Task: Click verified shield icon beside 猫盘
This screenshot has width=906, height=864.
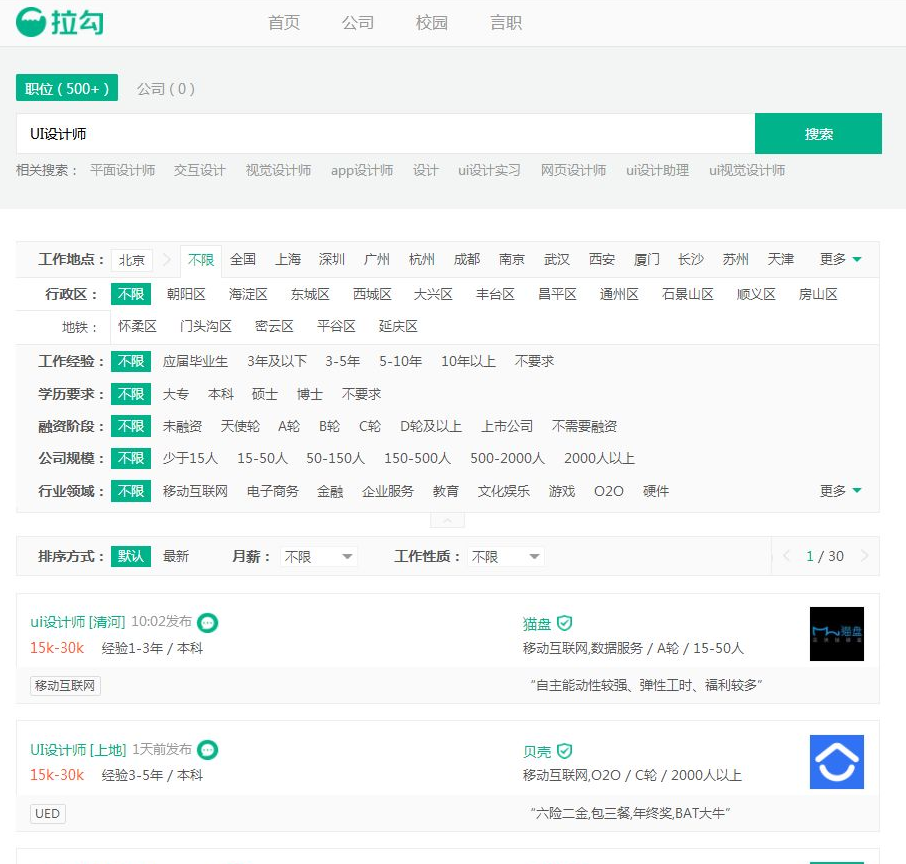Action: pos(565,623)
